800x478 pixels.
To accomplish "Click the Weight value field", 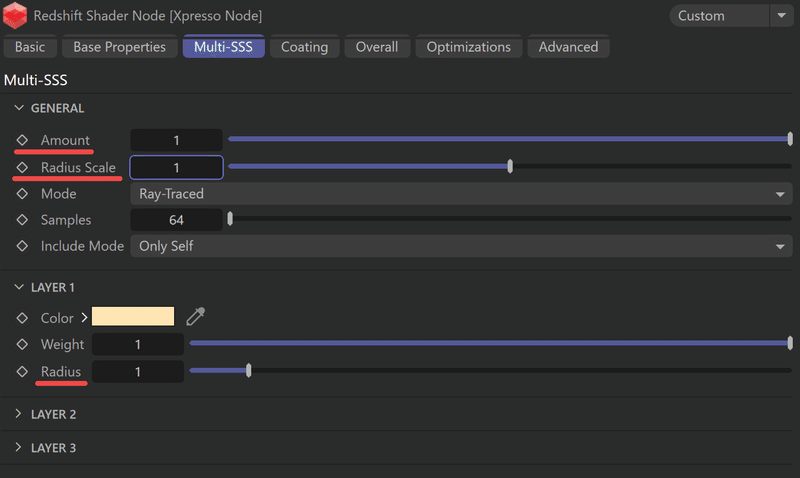I will [138, 344].
